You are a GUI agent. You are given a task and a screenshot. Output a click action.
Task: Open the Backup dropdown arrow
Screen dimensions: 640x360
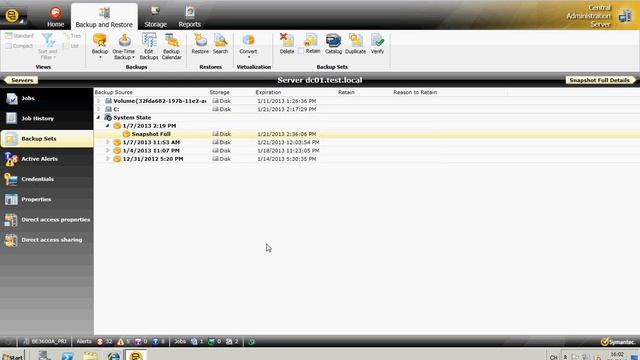coord(100,58)
